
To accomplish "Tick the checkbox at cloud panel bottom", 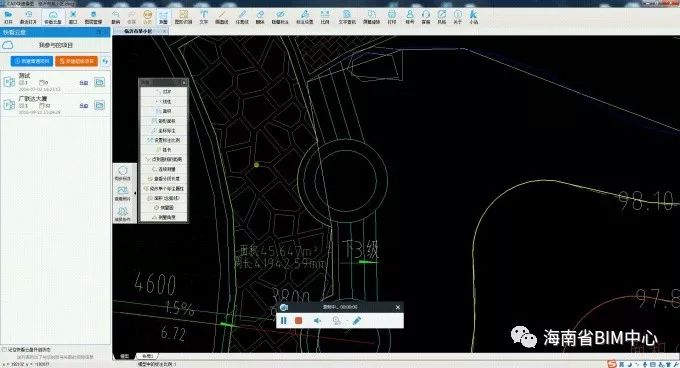I will [x=4, y=349].
